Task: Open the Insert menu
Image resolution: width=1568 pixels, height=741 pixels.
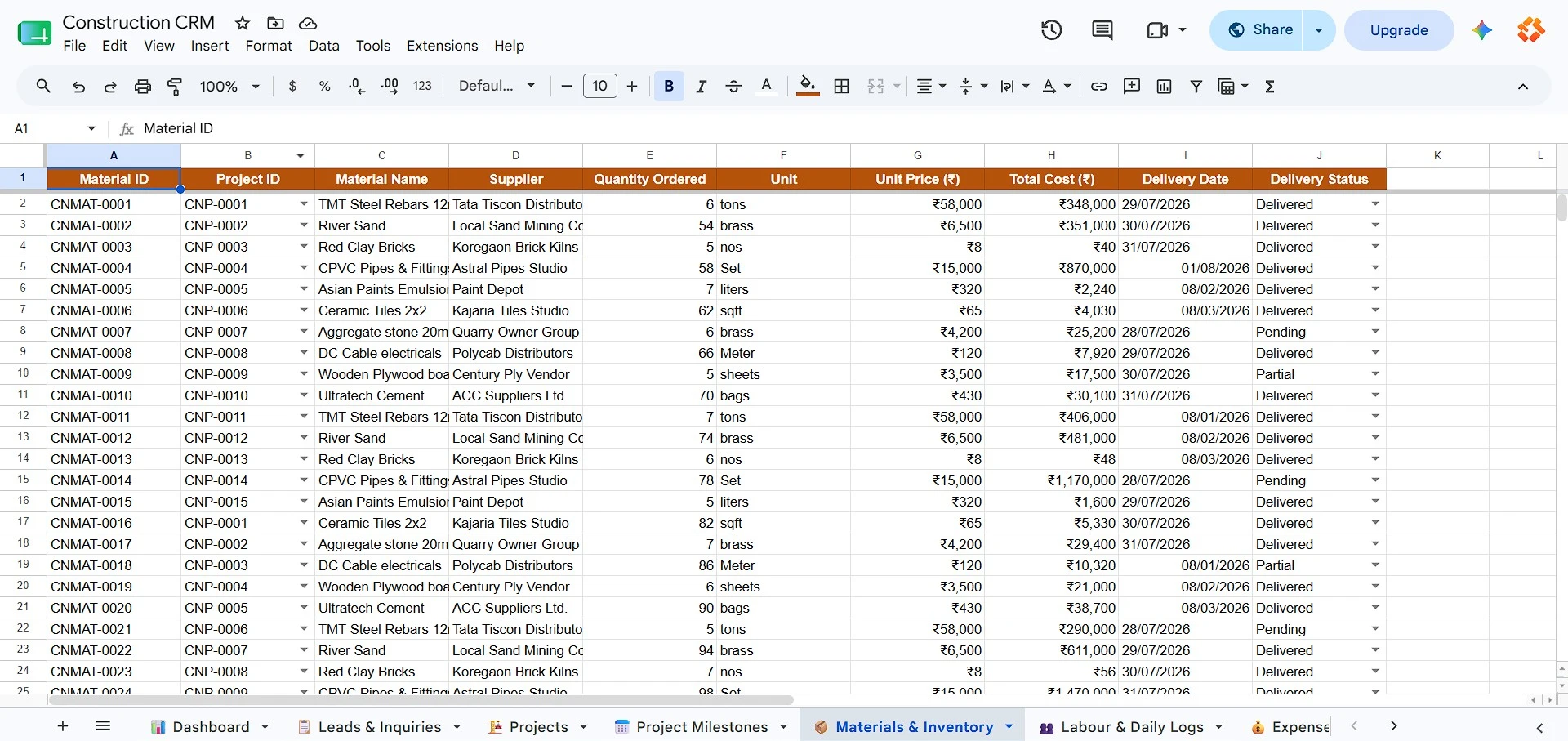Action: pyautogui.click(x=210, y=46)
